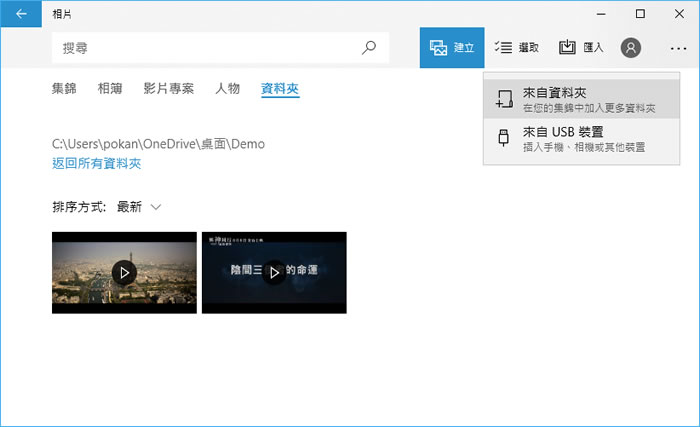Click the 返回所有資料夾 link

pyautogui.click(x=96, y=163)
